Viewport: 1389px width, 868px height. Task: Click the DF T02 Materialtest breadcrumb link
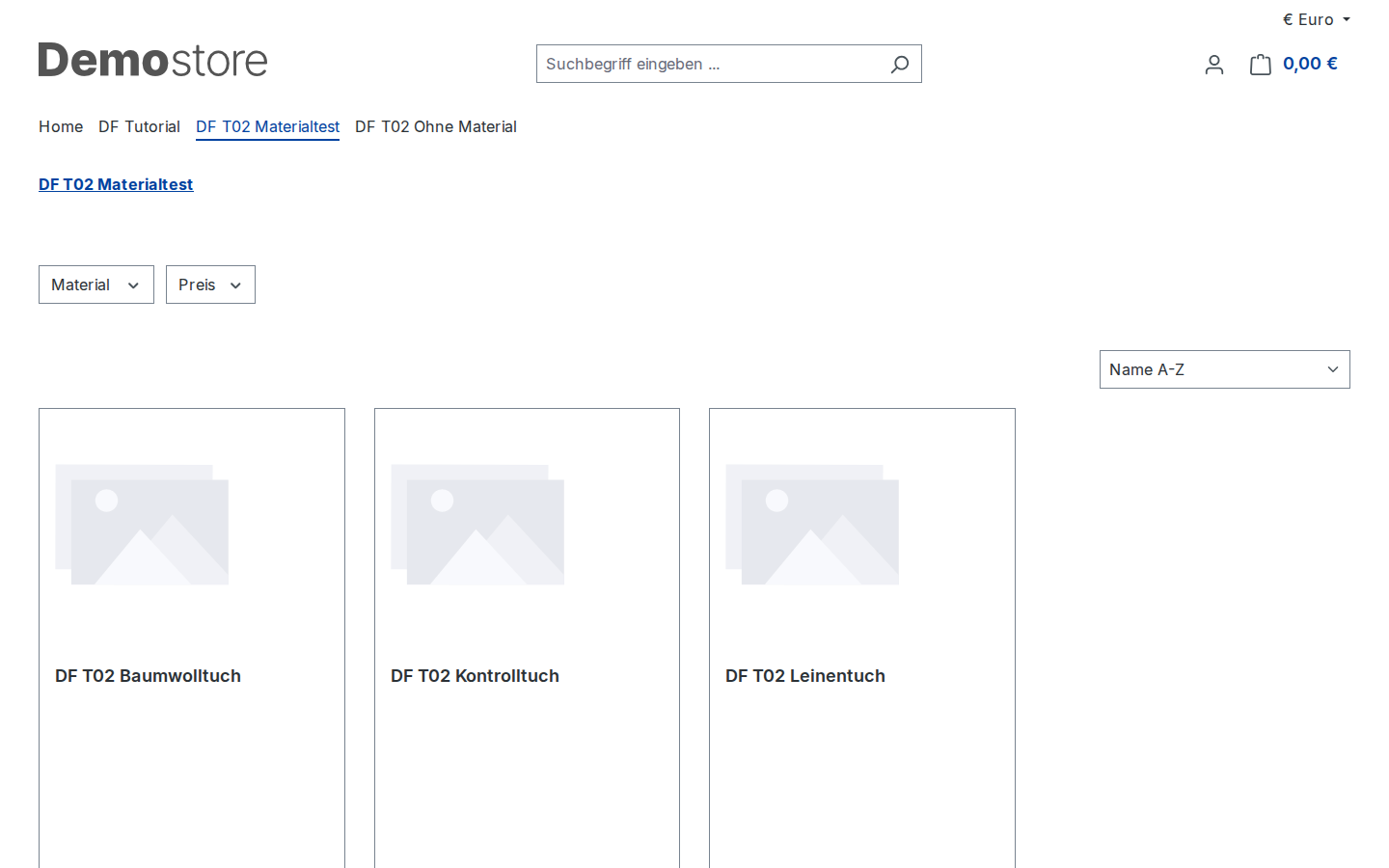[116, 184]
